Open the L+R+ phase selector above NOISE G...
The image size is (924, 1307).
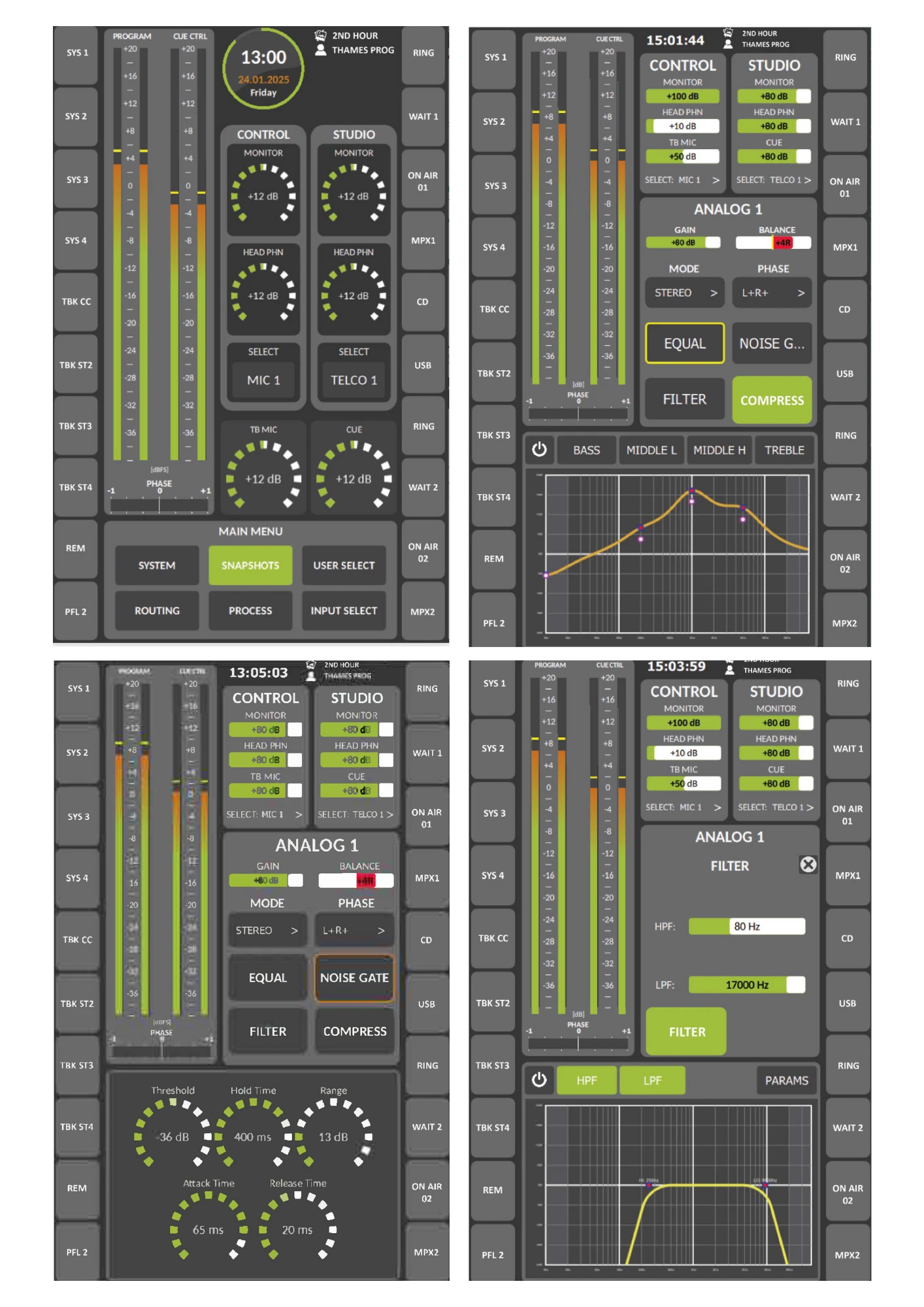coord(772,293)
